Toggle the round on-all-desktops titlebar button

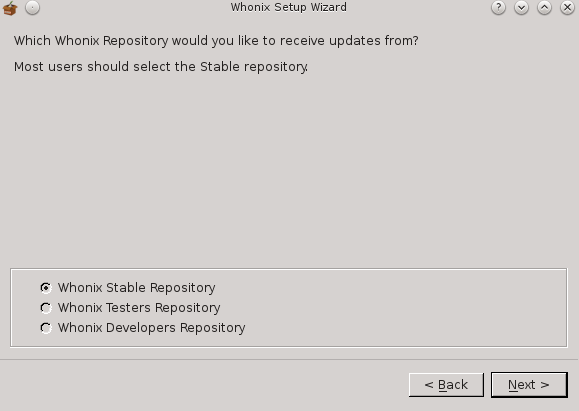tap(32, 7)
